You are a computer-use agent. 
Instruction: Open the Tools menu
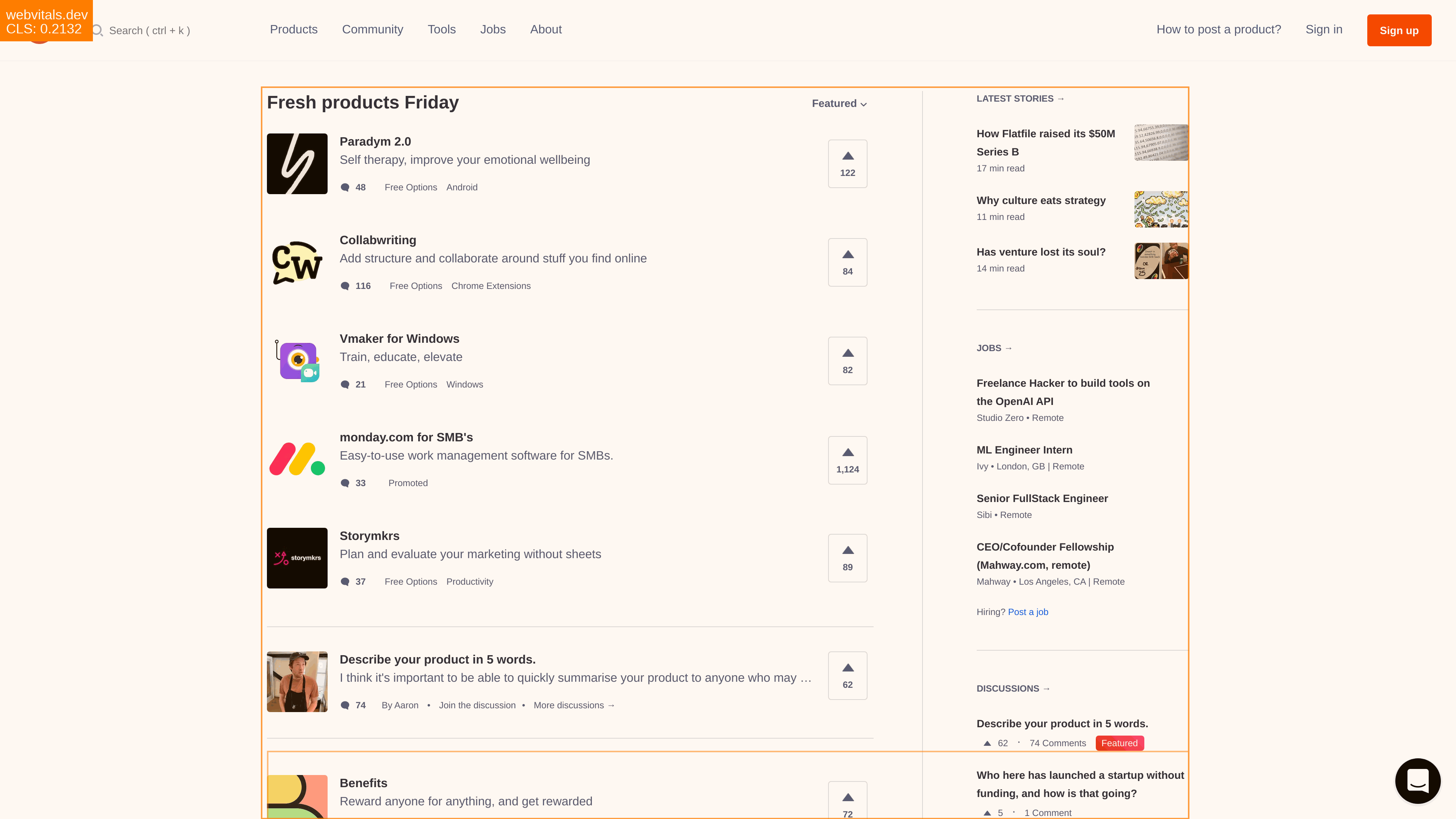[x=441, y=30]
